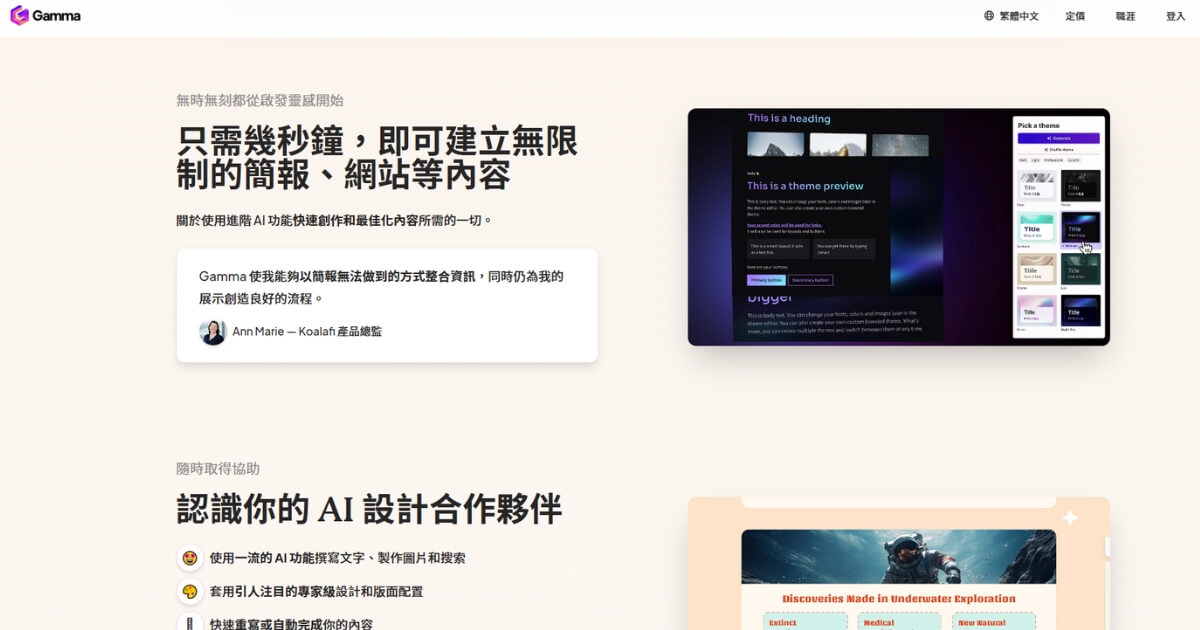Click Ann Marie's avatar photo
The height and width of the screenshot is (630, 1200).
point(212,332)
